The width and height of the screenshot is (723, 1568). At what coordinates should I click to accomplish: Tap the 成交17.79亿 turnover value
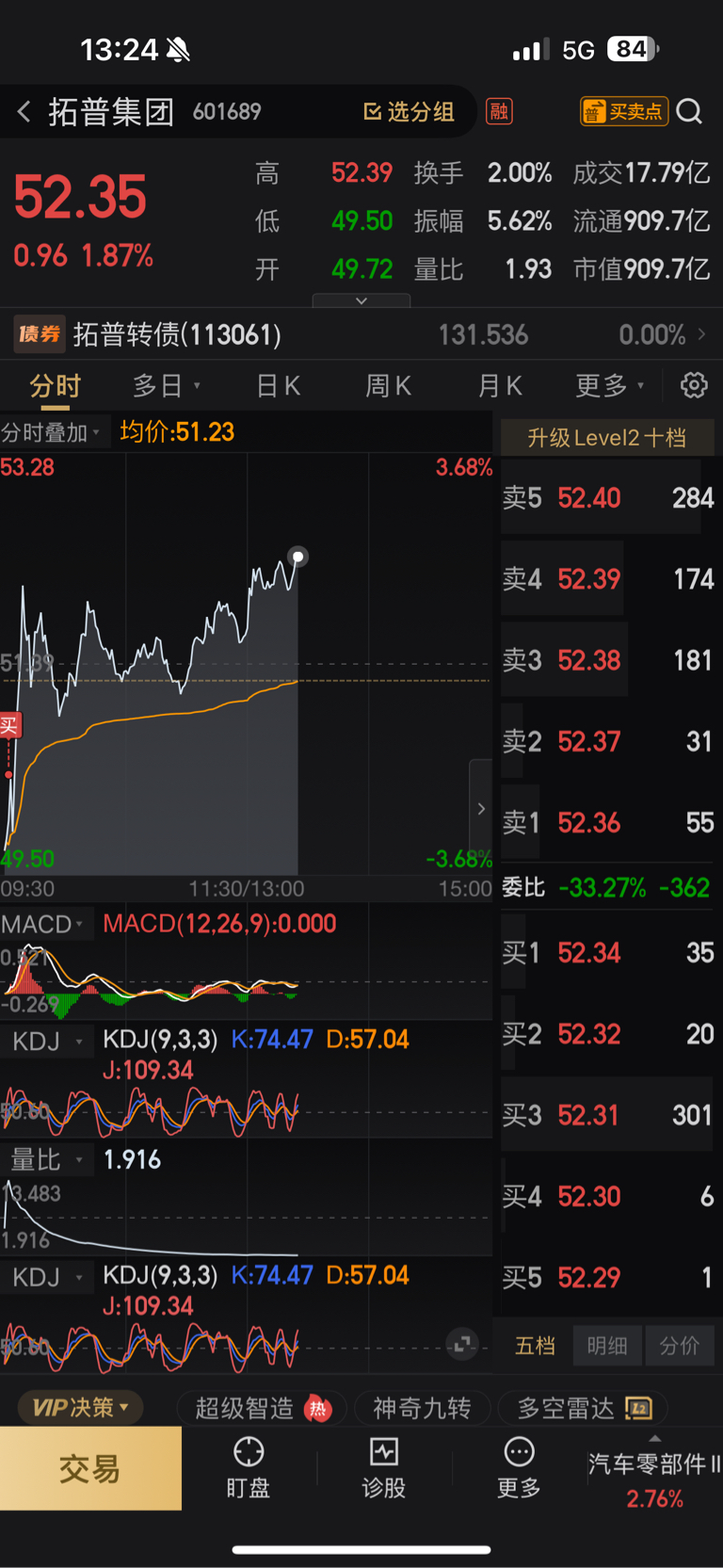pyautogui.click(x=641, y=173)
